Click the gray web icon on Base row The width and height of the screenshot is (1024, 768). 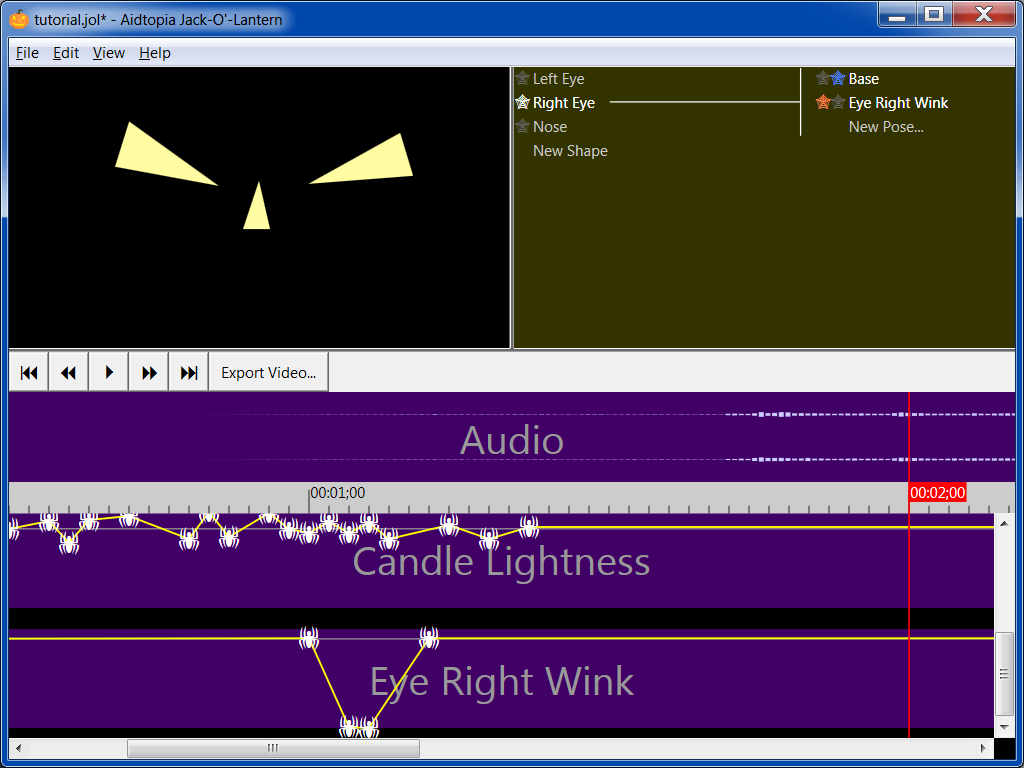[x=823, y=78]
